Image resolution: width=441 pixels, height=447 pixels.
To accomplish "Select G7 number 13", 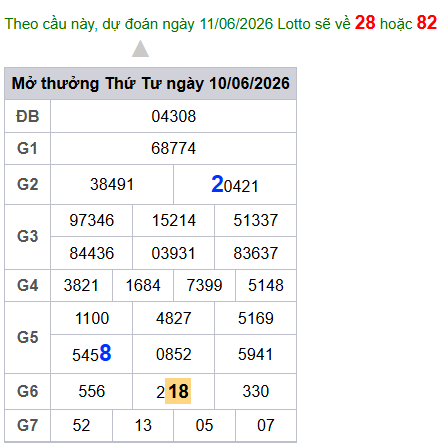I will pos(143,426).
